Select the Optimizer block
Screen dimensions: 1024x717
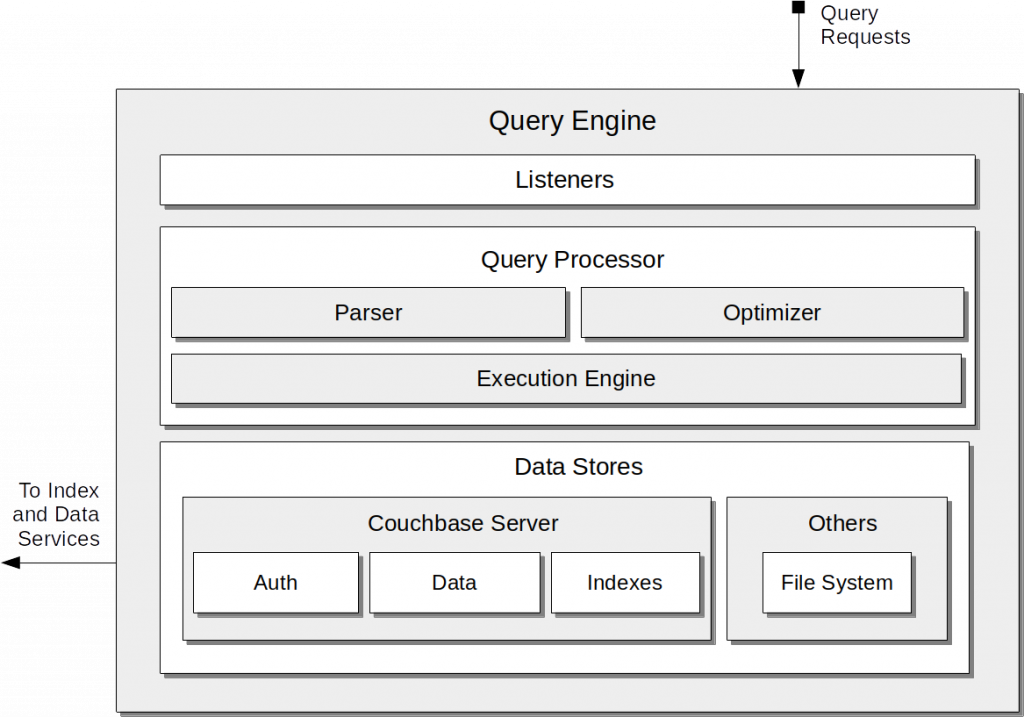[772, 312]
